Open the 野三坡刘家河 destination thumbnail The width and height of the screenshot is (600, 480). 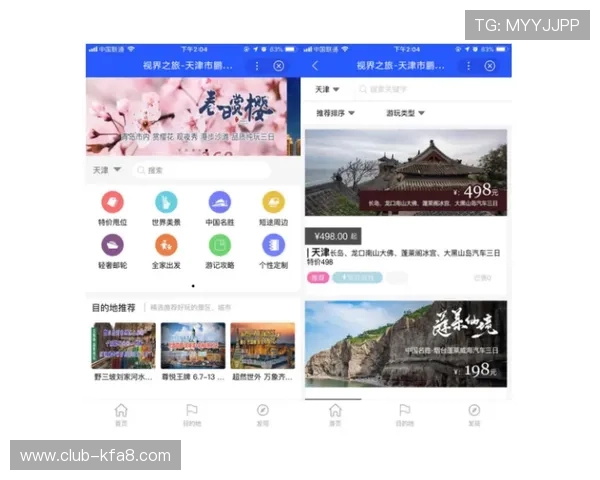pos(123,346)
